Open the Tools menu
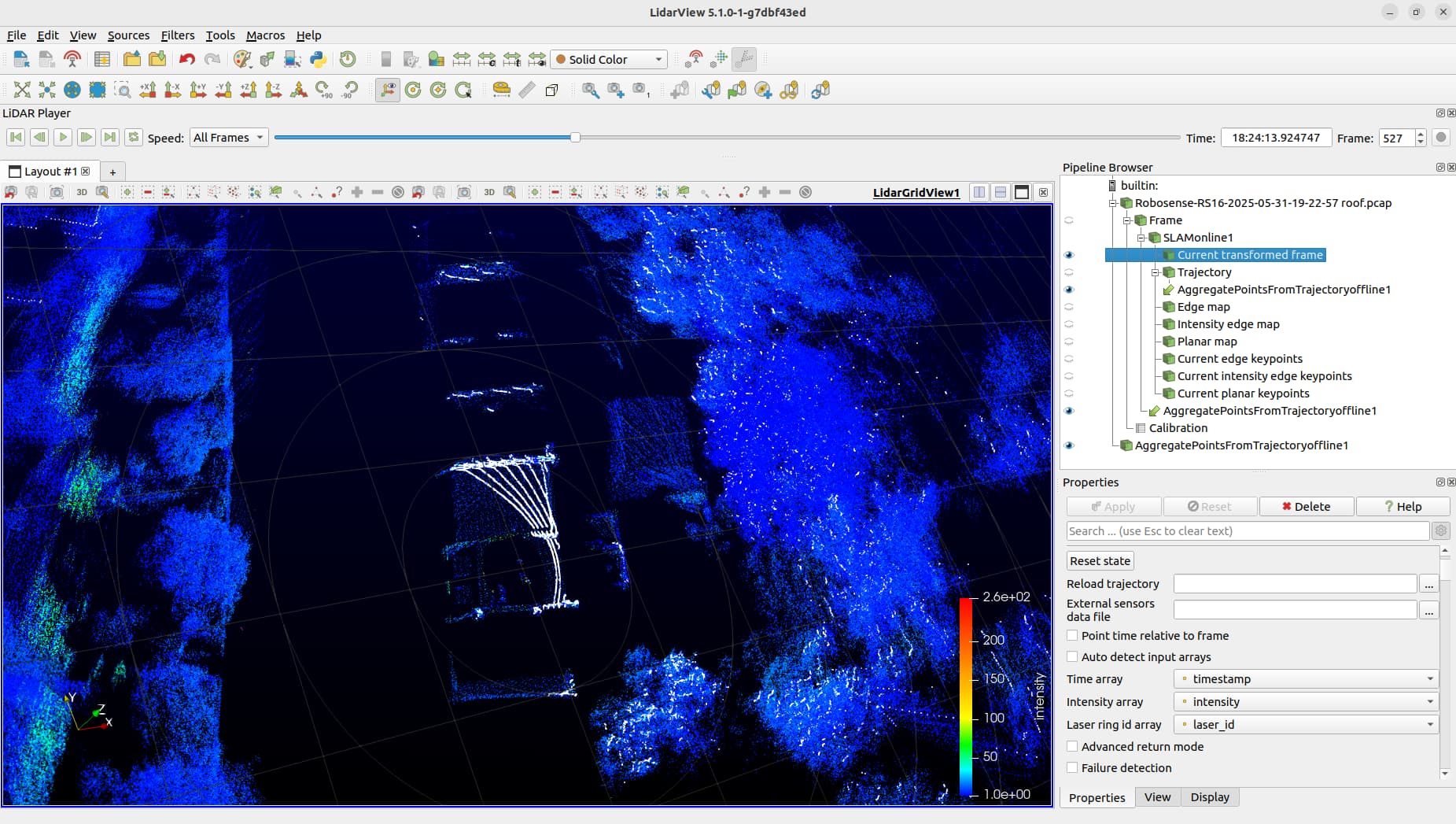1456x824 pixels. click(220, 35)
